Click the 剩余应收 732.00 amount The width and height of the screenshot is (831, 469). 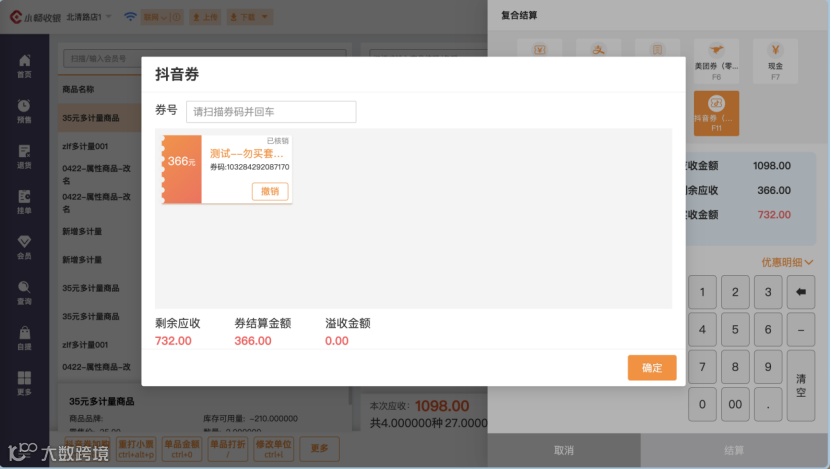coord(173,341)
